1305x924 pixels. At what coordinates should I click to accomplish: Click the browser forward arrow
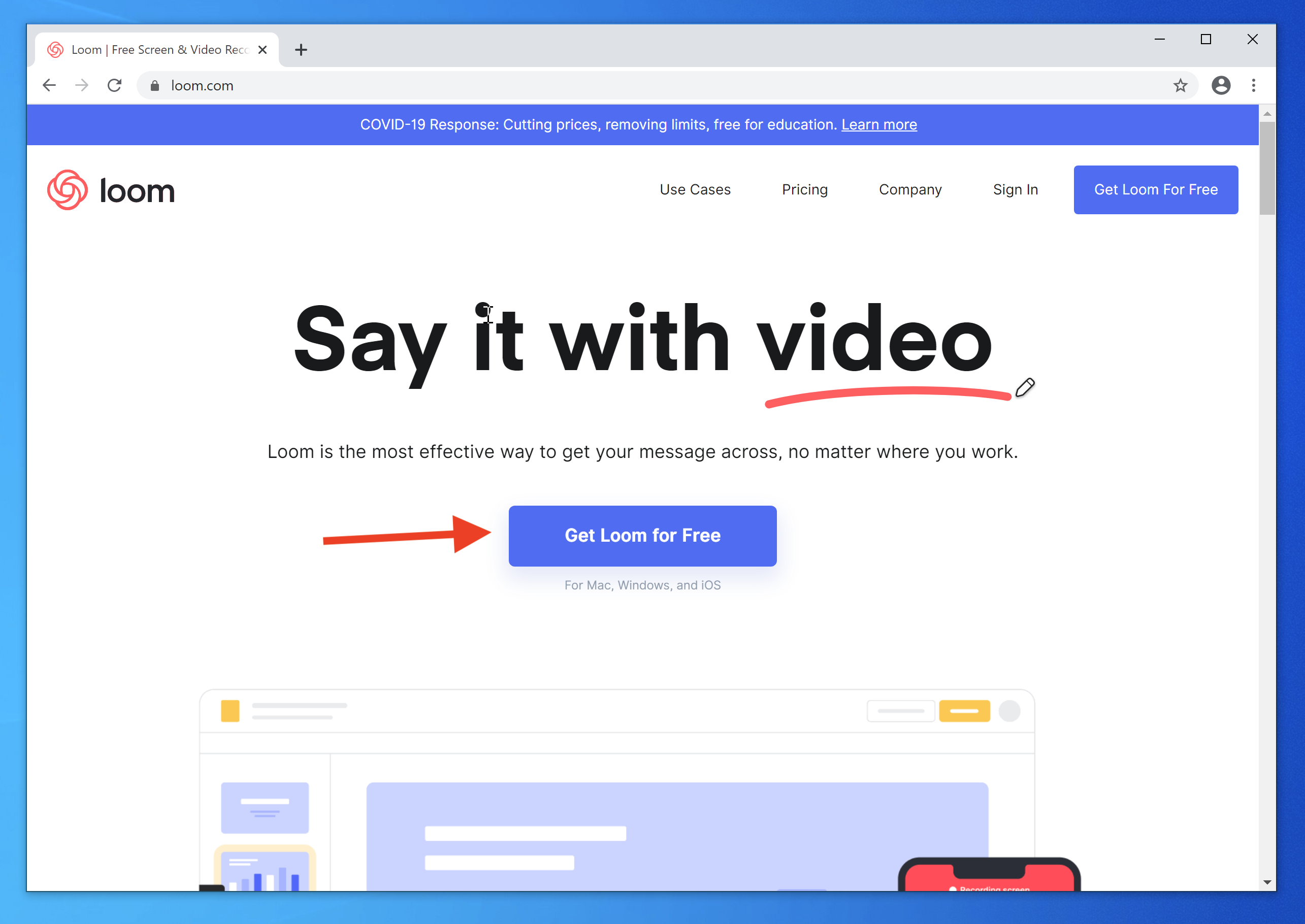click(x=82, y=85)
